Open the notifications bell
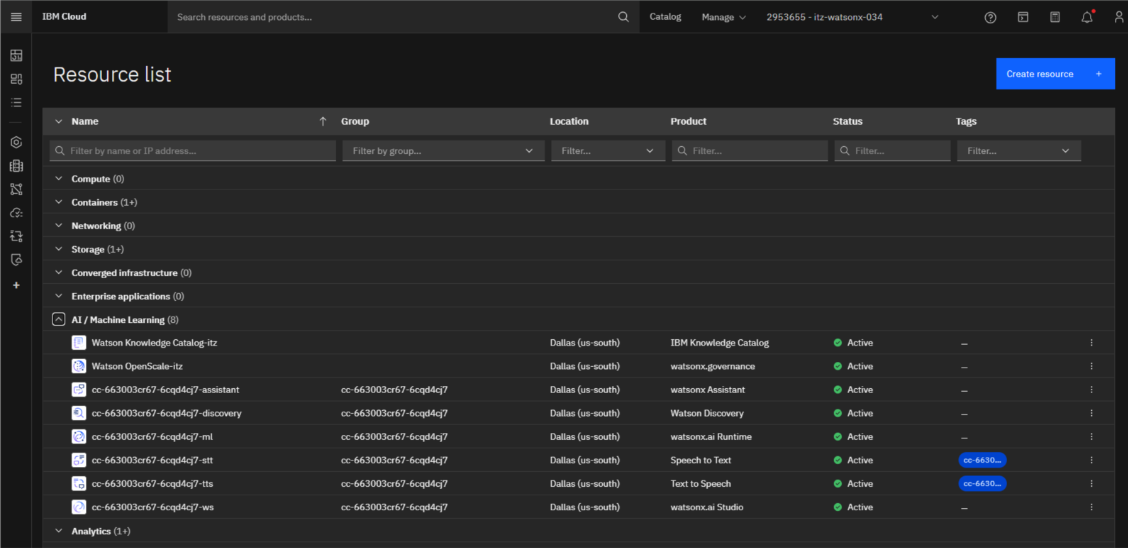This screenshot has width=1128, height=548. [1087, 17]
